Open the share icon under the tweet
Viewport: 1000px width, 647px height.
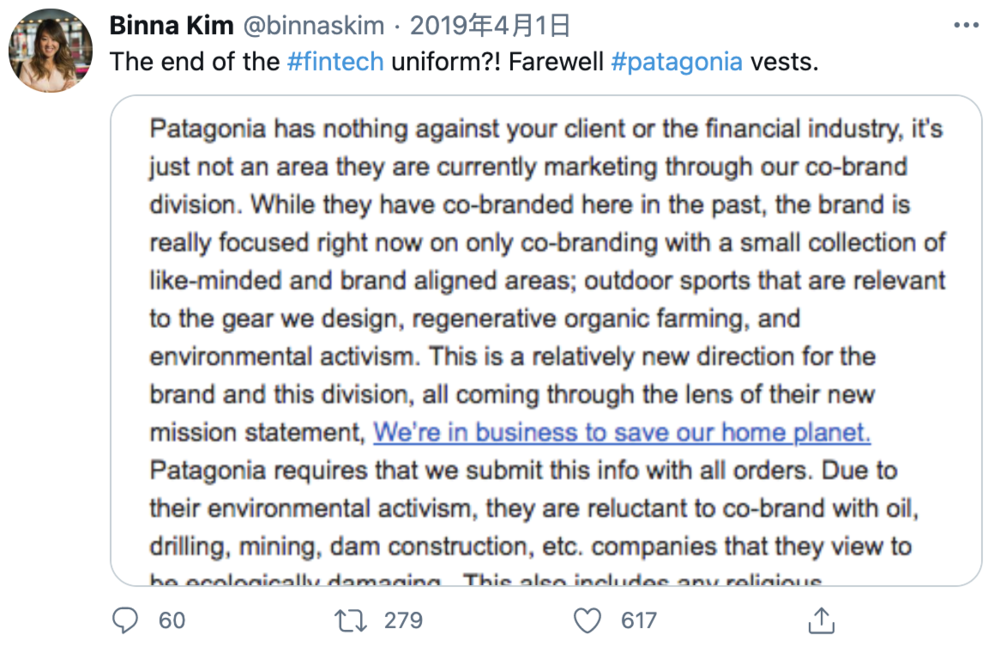[x=821, y=620]
